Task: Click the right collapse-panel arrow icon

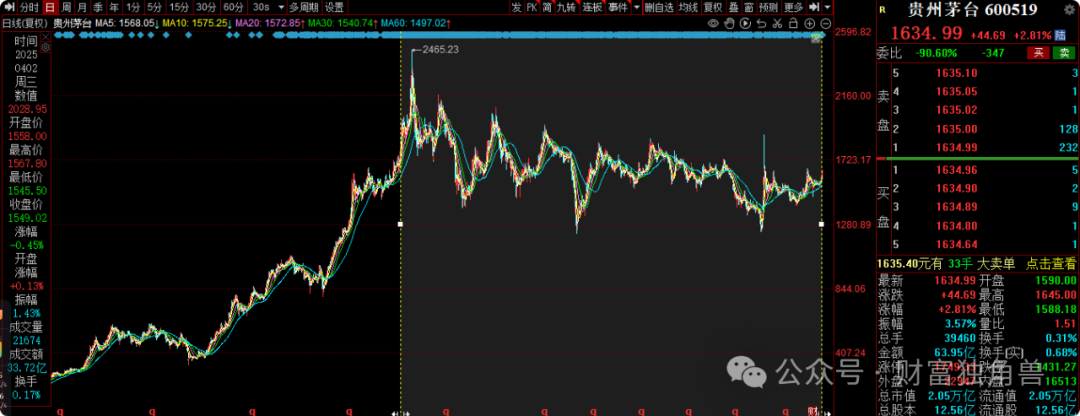Action: tap(813, 7)
